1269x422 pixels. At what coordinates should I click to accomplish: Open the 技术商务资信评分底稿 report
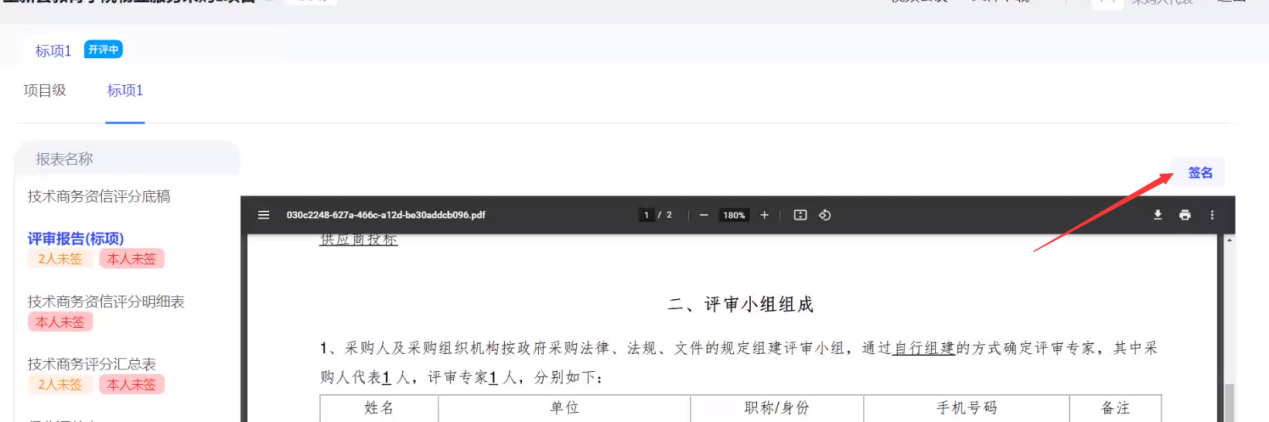[x=99, y=197]
